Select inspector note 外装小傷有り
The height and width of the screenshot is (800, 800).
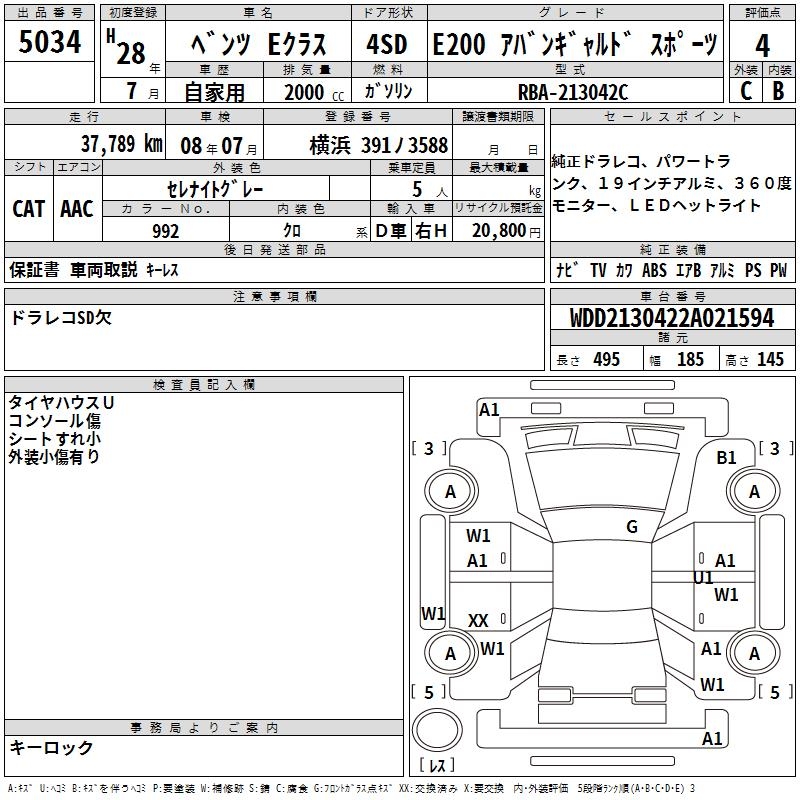[54, 456]
